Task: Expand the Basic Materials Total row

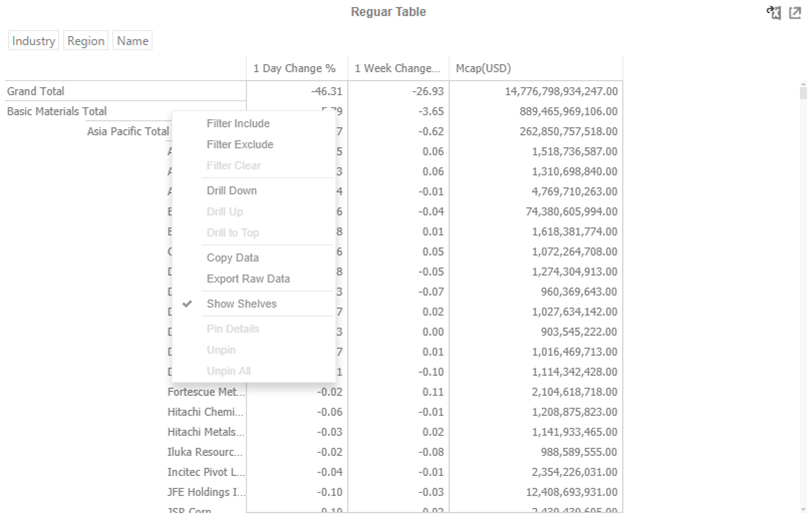Action: click(x=57, y=111)
